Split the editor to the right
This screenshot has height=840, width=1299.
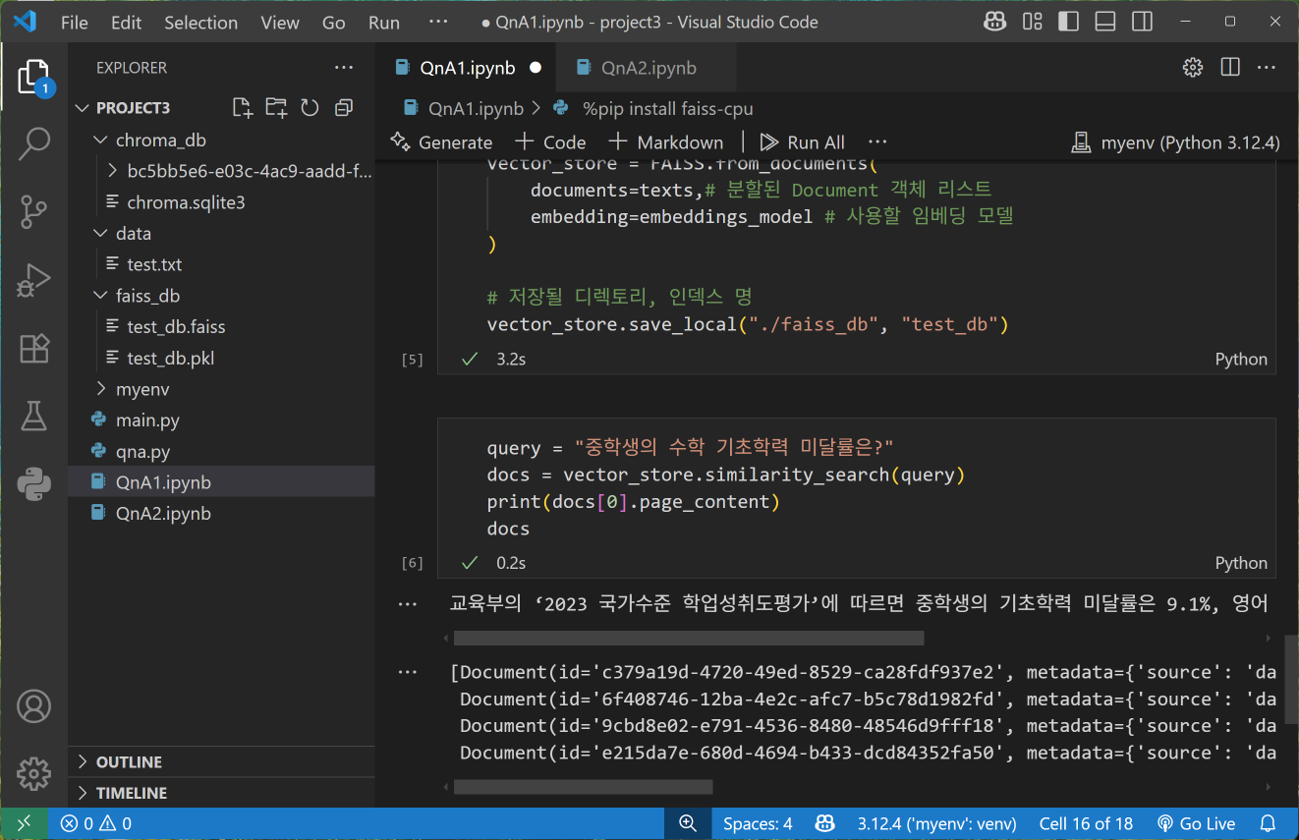(x=1230, y=67)
